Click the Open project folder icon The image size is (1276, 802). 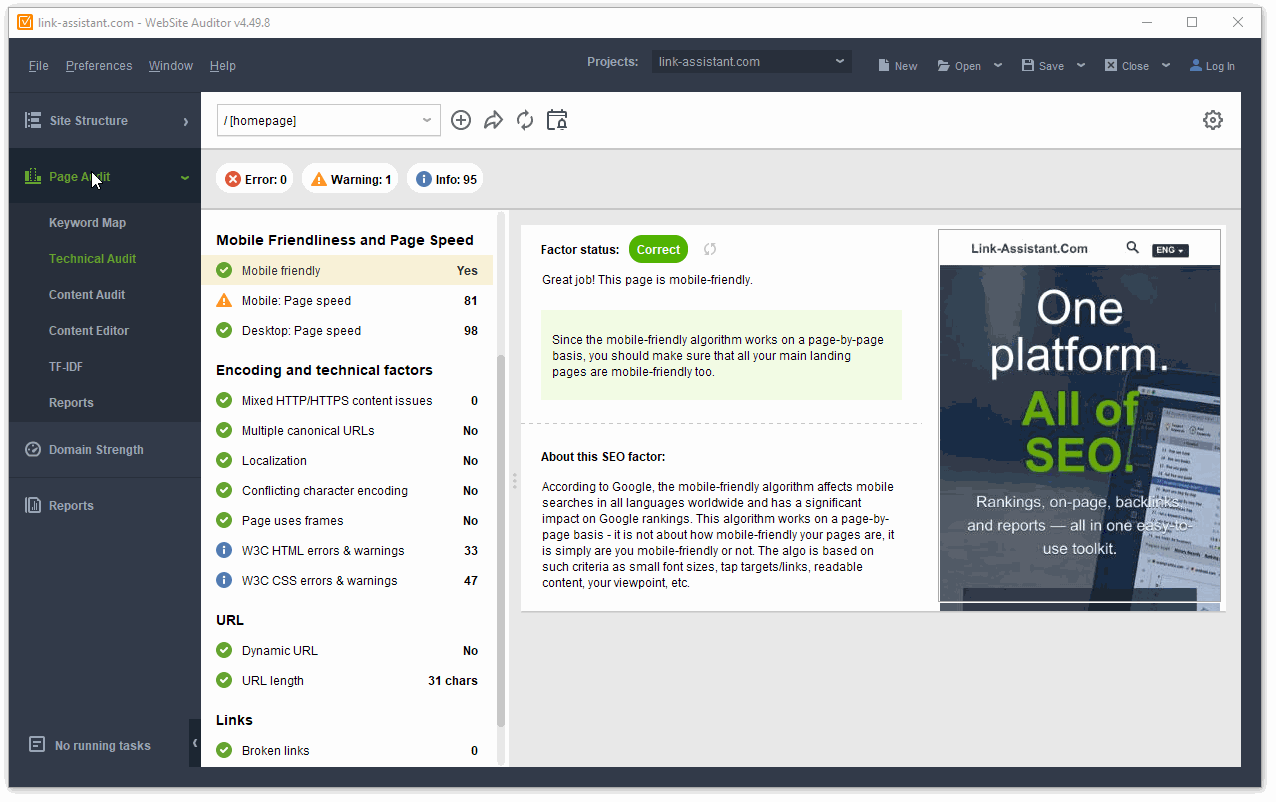tap(944, 65)
